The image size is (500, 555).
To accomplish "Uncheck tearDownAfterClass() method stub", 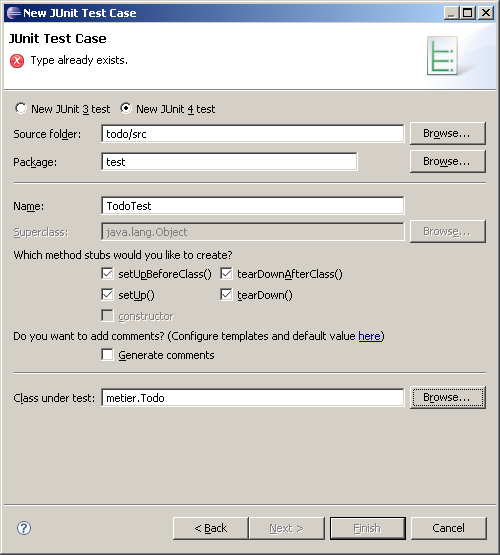I will pyautogui.click(x=226, y=274).
